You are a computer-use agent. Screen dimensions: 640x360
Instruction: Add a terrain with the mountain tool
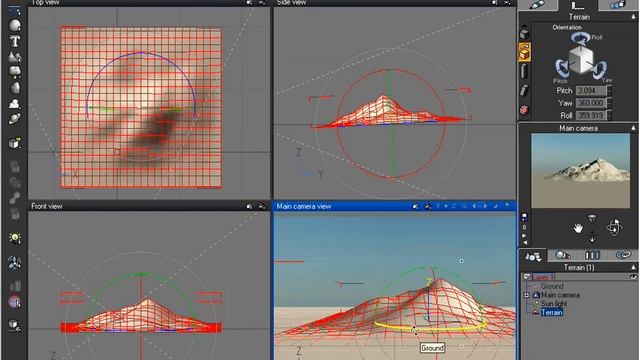tap(15, 56)
